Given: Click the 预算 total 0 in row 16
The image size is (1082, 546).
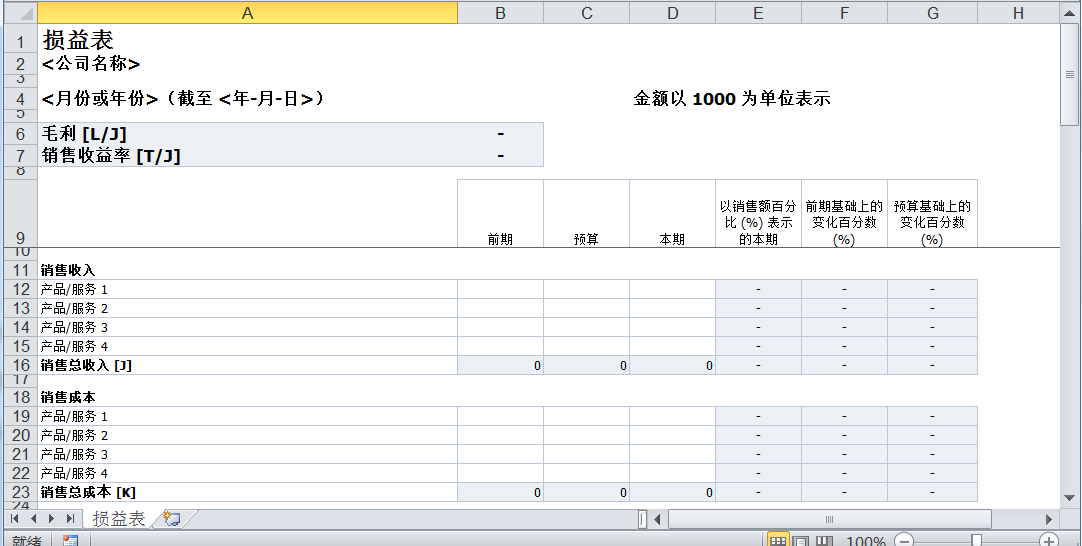Looking at the screenshot, I should point(587,365).
